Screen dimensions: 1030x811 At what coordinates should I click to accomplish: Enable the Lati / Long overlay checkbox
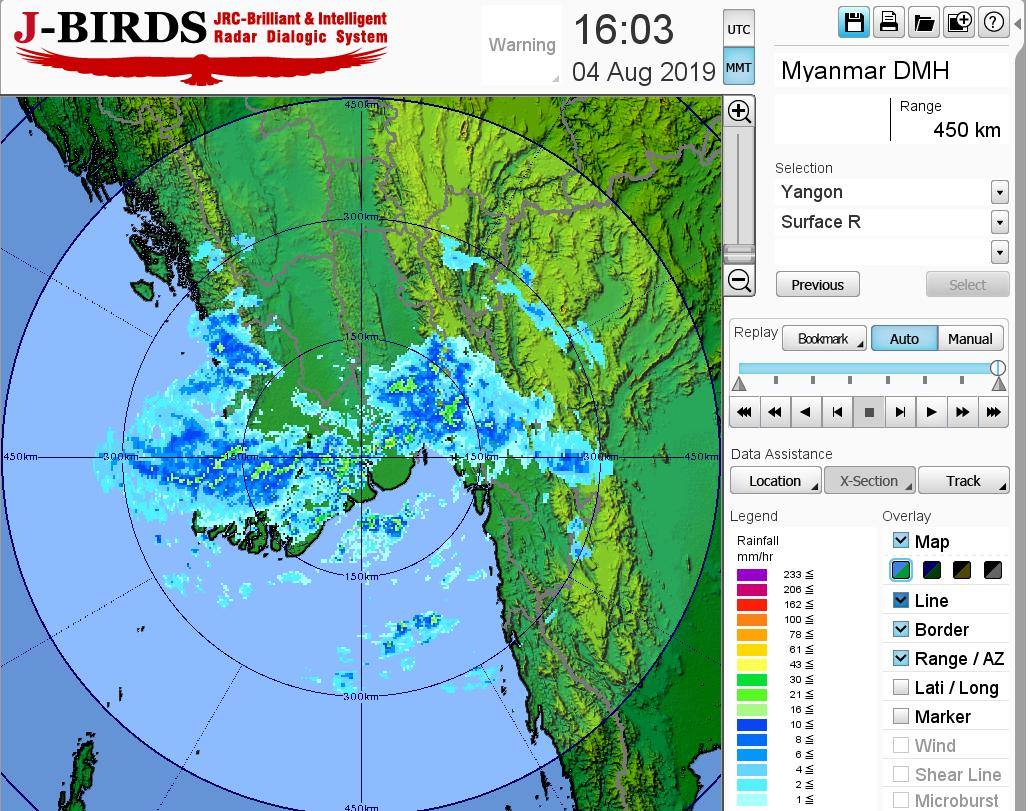[901, 687]
